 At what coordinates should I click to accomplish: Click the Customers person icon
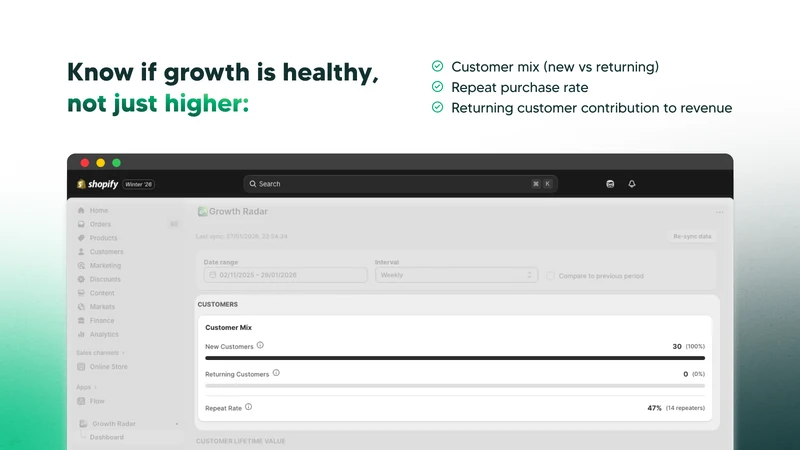(81, 252)
